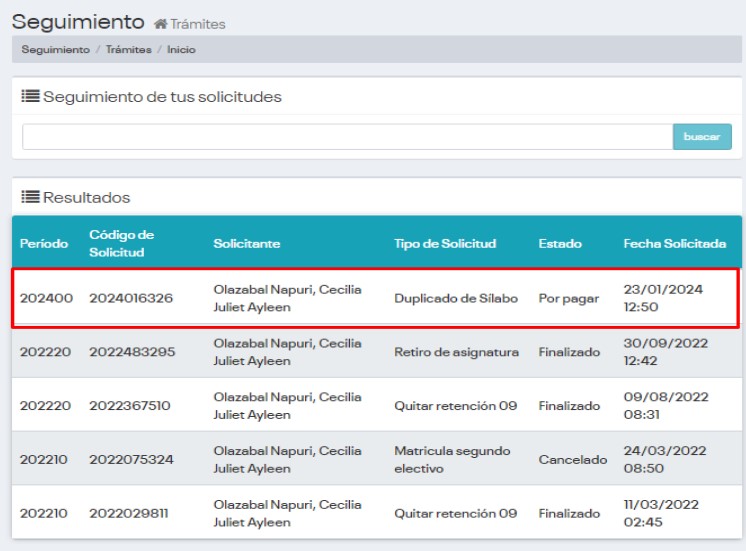The image size is (746, 551).
Task: Click the Estado column header
Action: [560, 243]
